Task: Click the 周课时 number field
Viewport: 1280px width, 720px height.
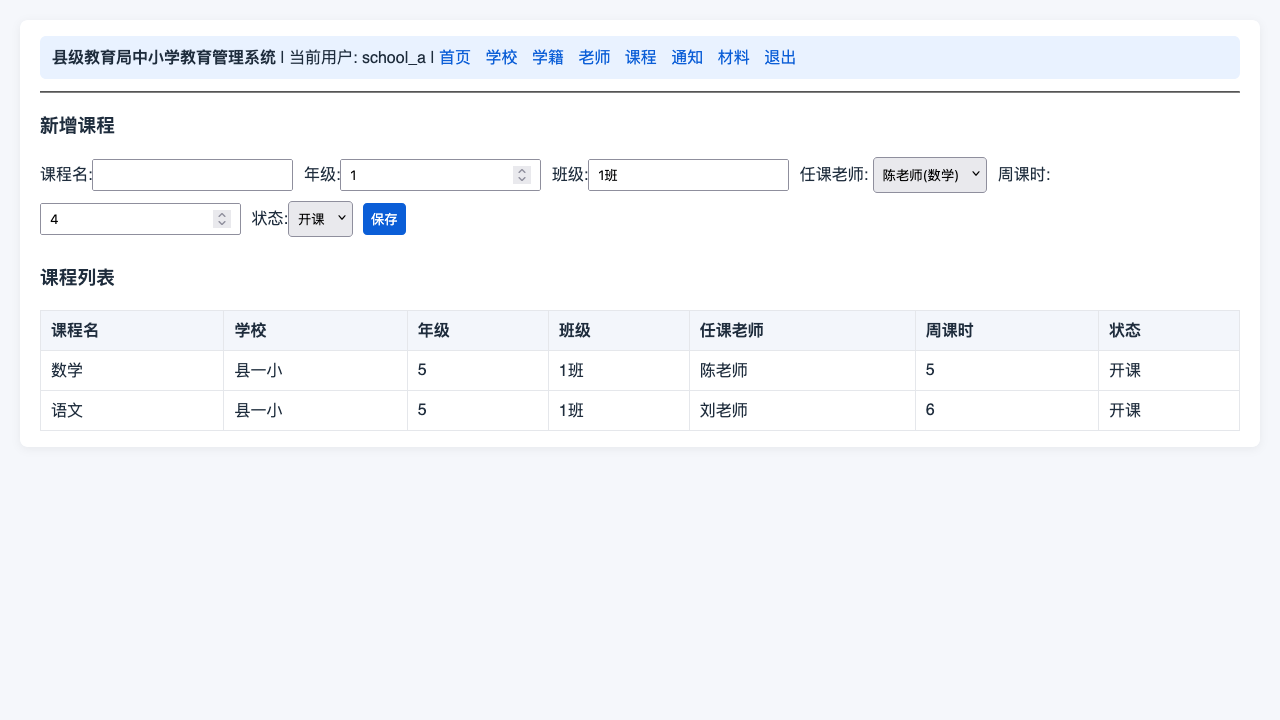Action: point(140,219)
